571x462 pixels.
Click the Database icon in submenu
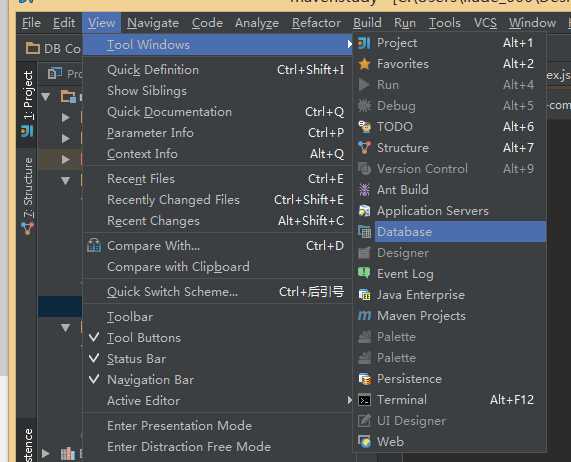pos(364,232)
